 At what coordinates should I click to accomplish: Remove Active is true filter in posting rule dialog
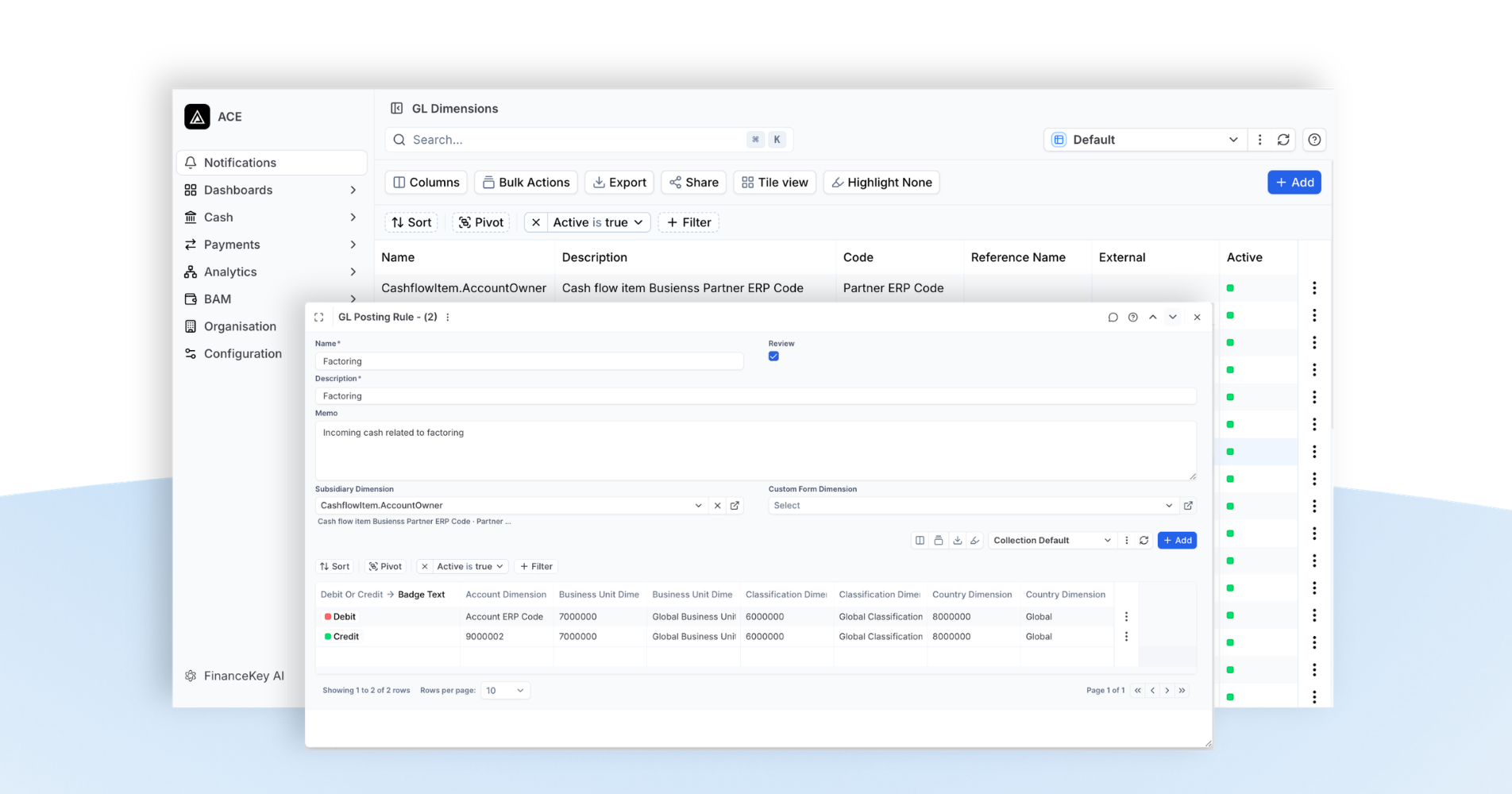pyautogui.click(x=425, y=567)
